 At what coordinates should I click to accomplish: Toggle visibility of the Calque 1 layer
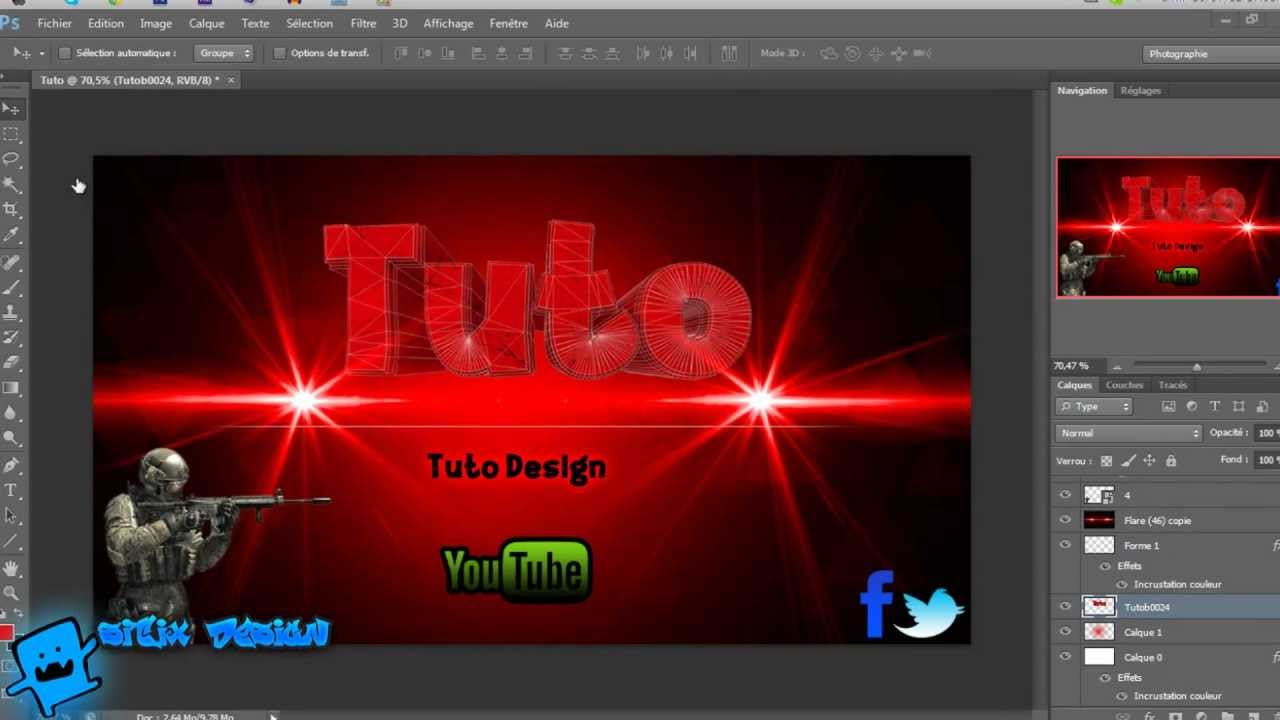pos(1065,632)
